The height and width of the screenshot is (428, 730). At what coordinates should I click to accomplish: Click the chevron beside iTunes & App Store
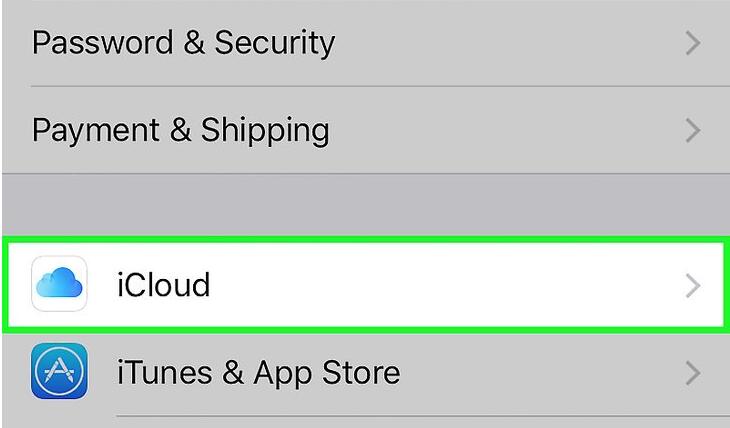[692, 374]
